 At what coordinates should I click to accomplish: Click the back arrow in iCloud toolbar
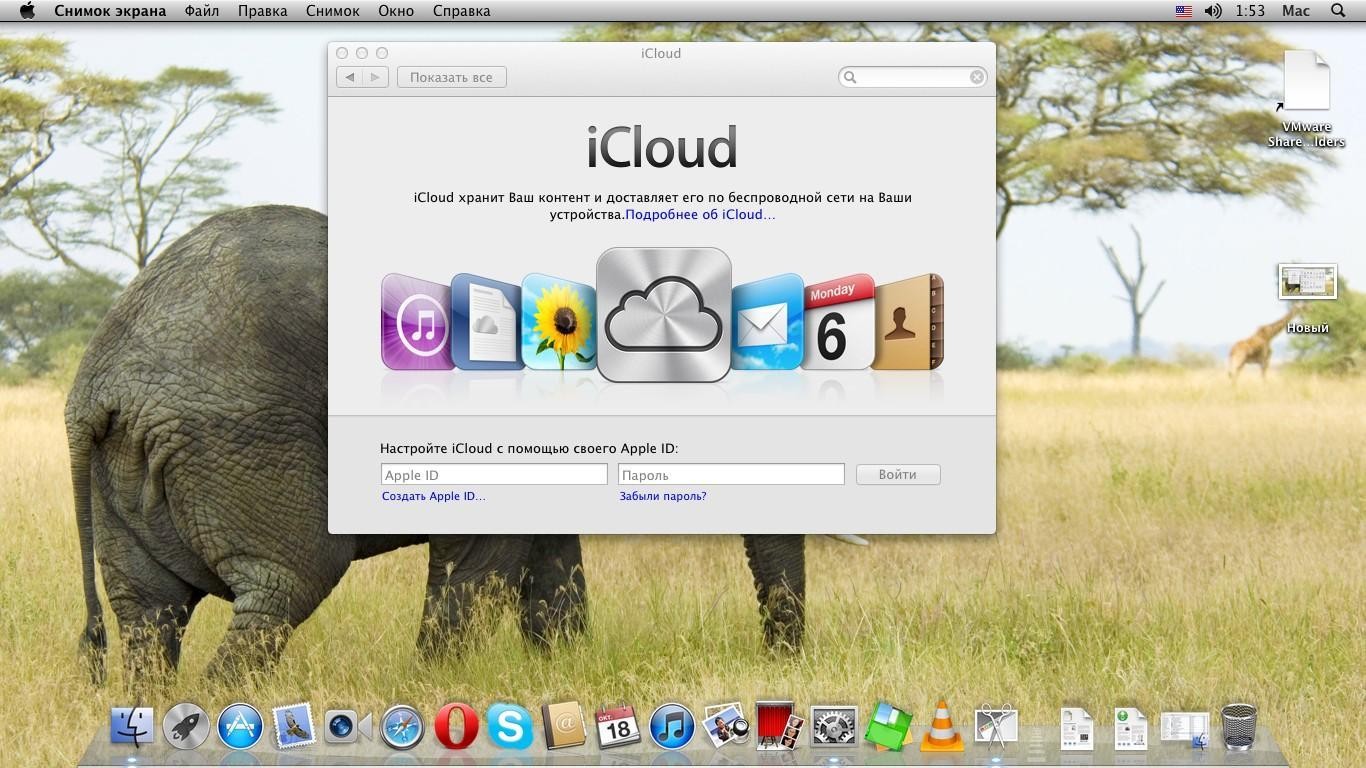pos(349,77)
